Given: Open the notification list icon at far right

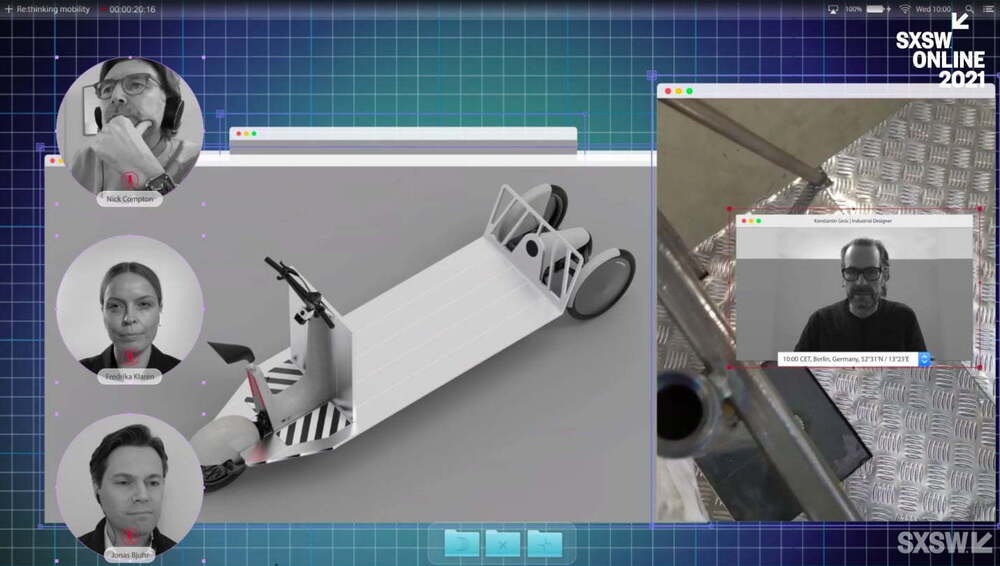Looking at the screenshot, I should (988, 9).
